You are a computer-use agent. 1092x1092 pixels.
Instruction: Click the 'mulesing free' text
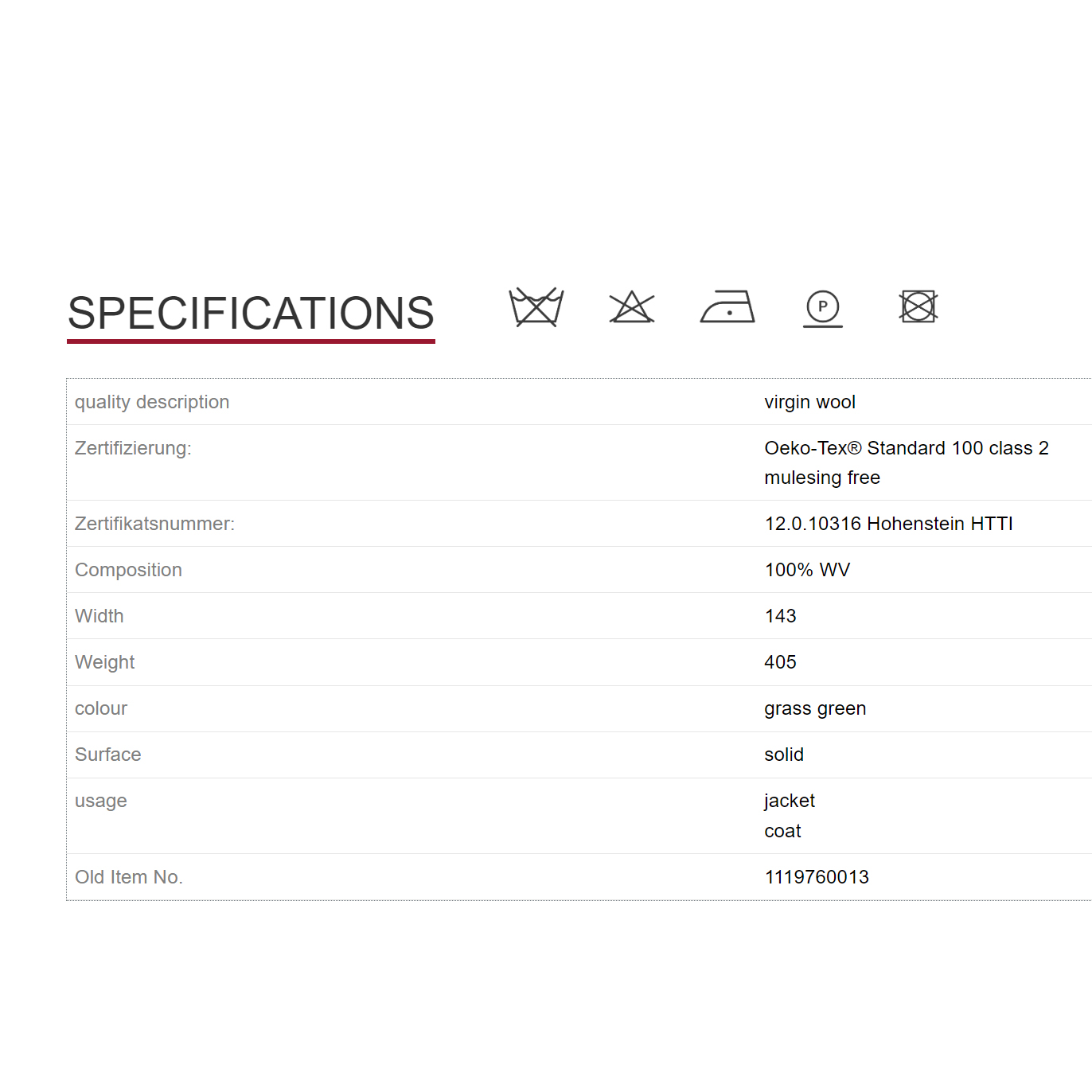point(822,478)
